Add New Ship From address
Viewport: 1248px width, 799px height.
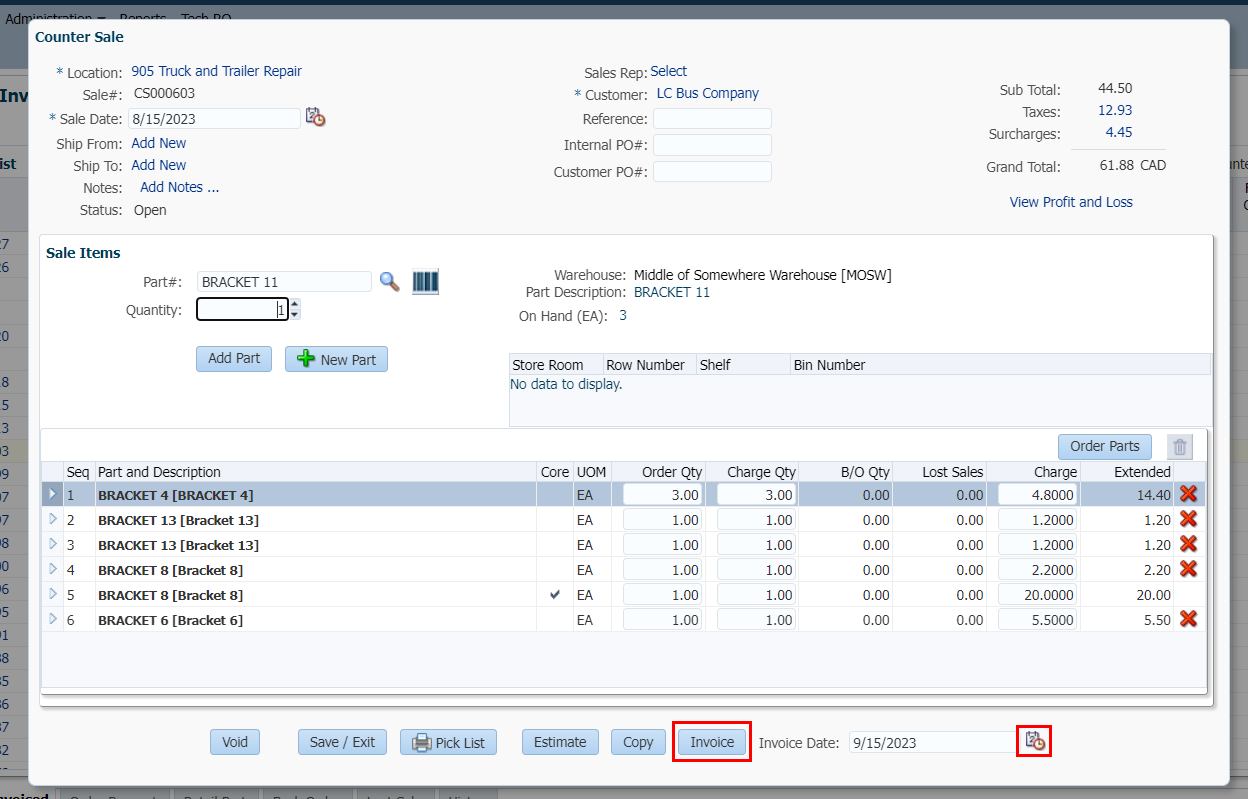point(159,143)
